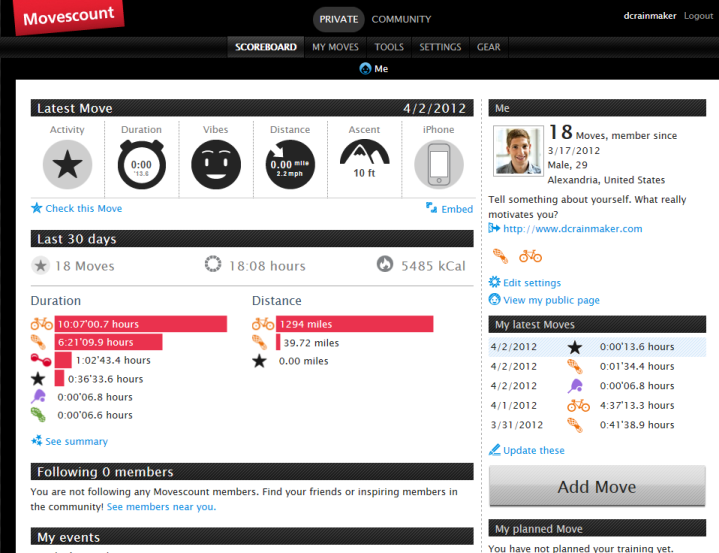Screen dimensions: 719x553
Task: Click the orange bicycle icon under profile
Action: pos(531,256)
